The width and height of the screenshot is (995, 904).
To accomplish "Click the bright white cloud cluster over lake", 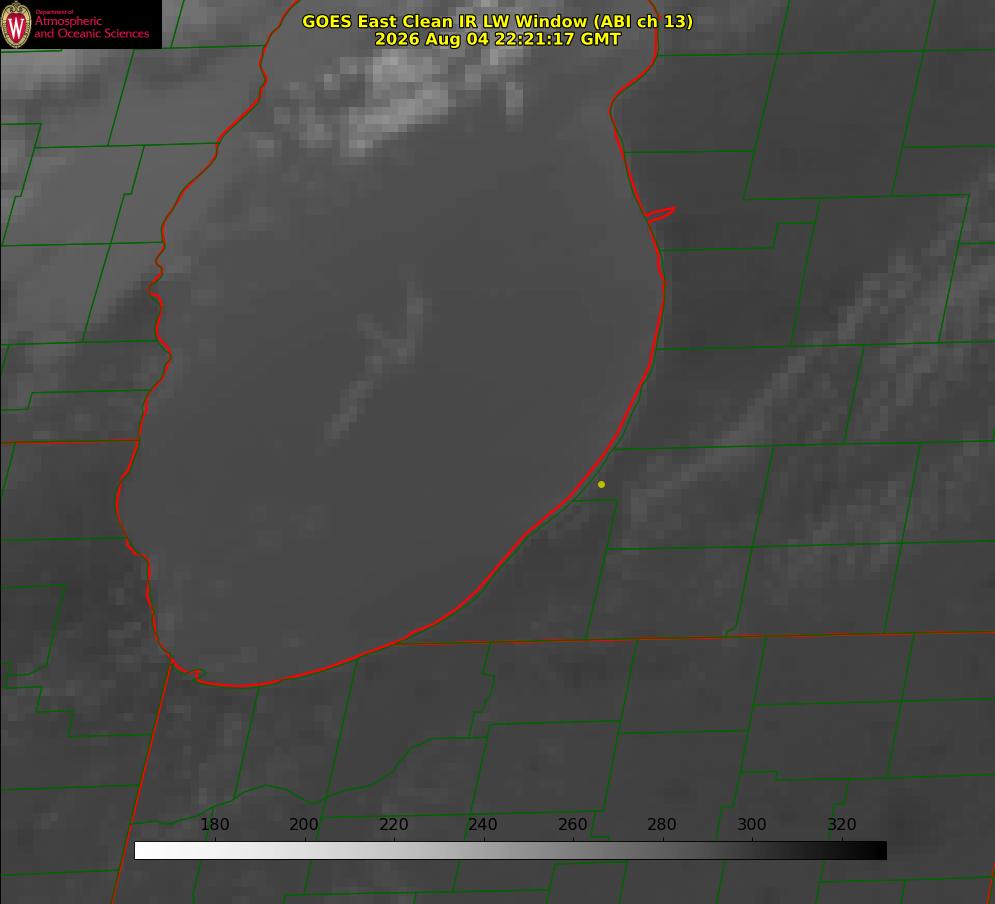I will [400, 95].
